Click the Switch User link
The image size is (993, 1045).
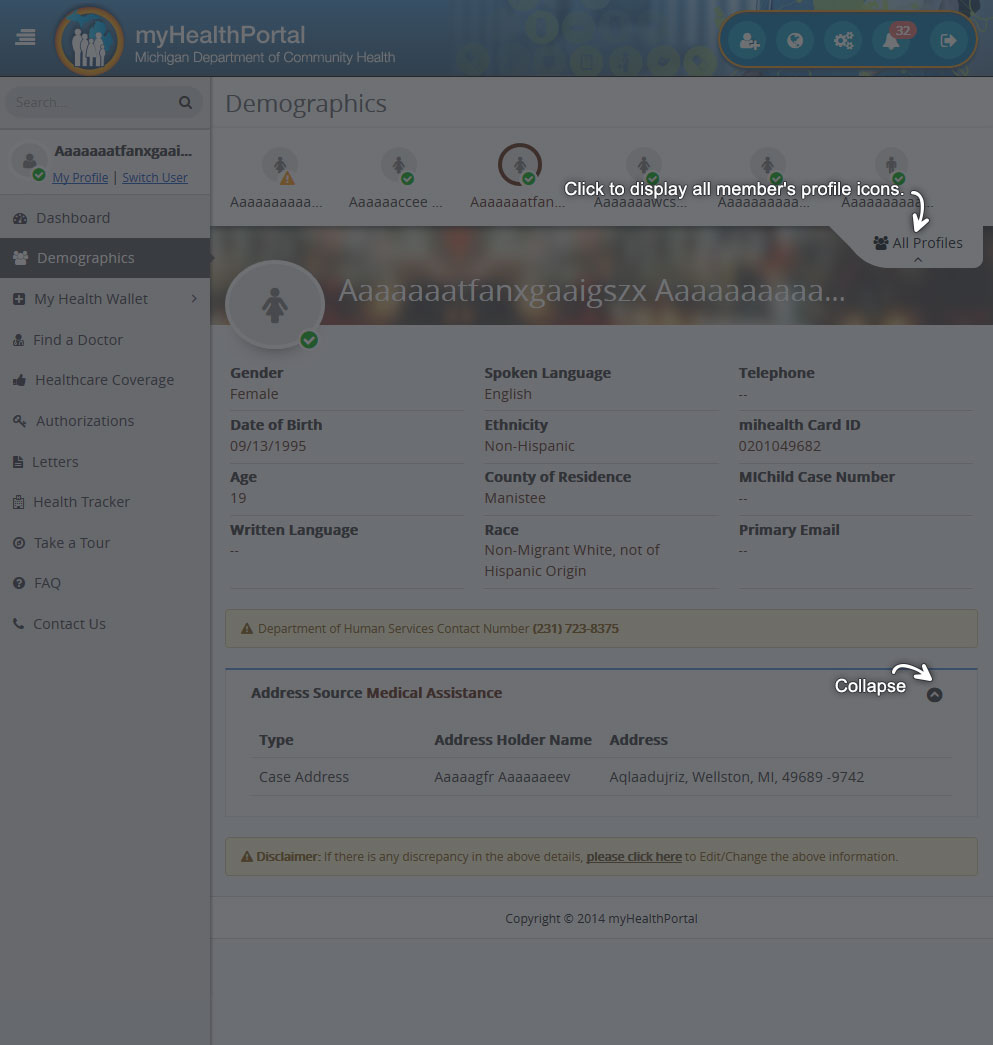point(155,177)
